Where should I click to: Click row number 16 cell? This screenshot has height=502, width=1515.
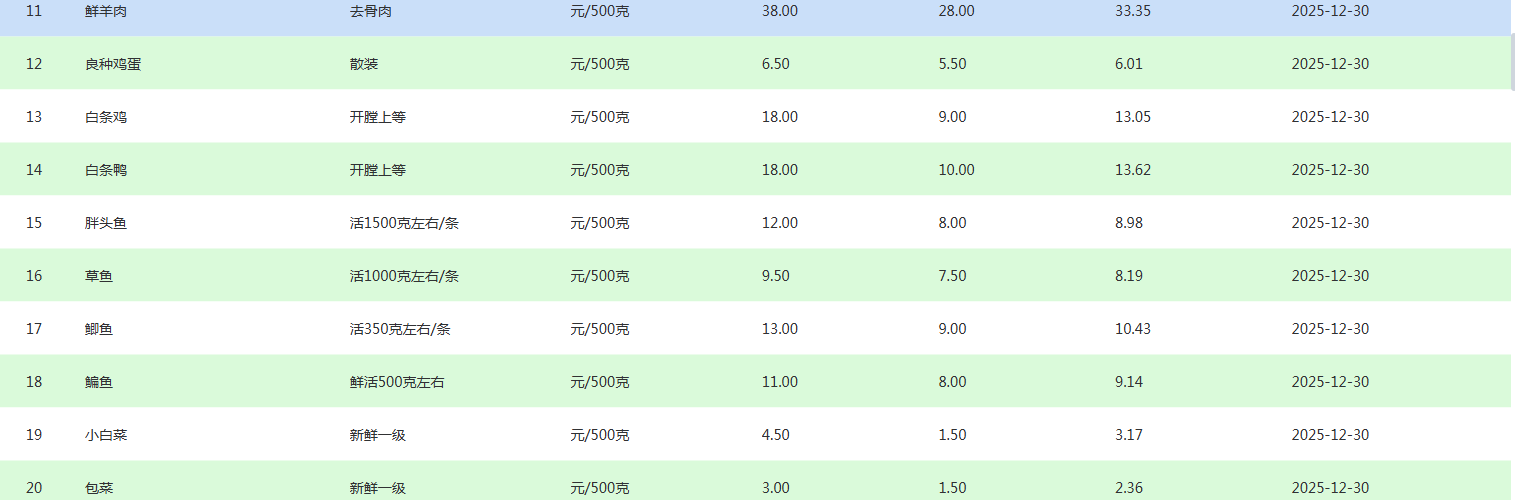coord(34,276)
